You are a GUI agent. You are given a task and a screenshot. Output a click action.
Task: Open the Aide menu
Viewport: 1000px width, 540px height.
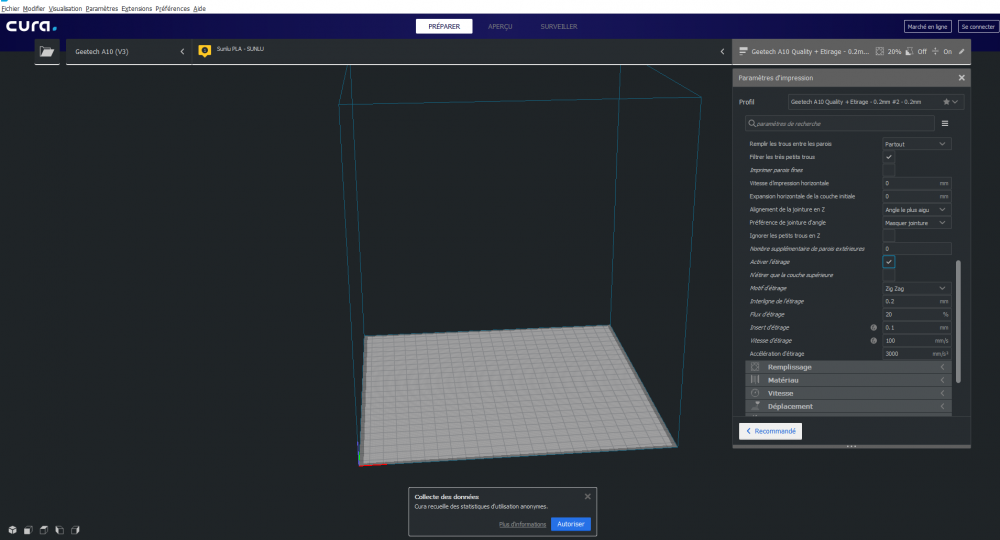(x=199, y=8)
